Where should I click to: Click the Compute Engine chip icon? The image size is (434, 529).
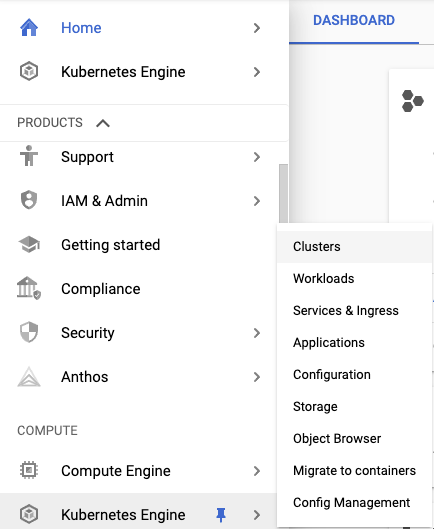click(x=29, y=470)
